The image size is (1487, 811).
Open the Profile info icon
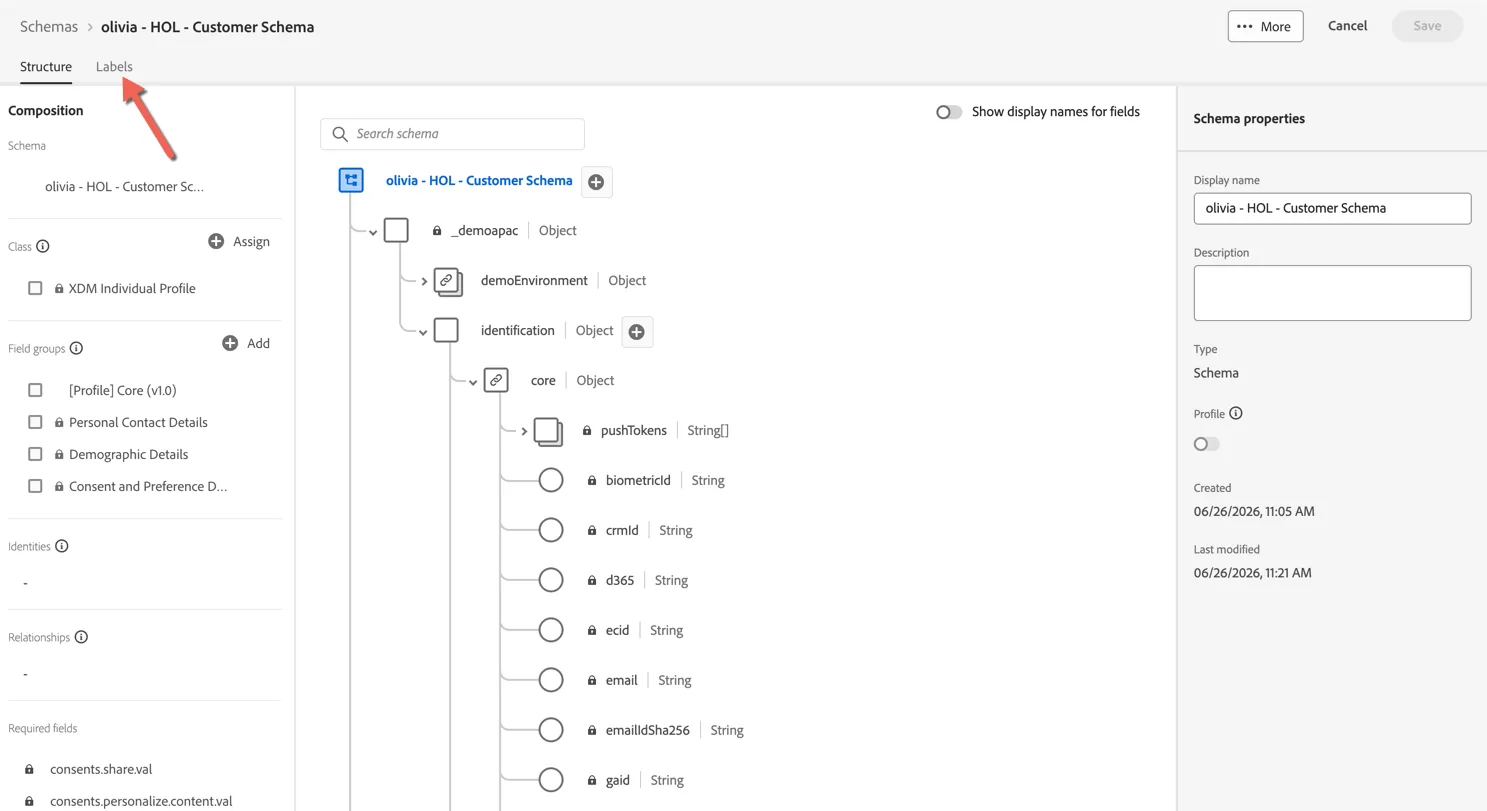(x=1236, y=413)
